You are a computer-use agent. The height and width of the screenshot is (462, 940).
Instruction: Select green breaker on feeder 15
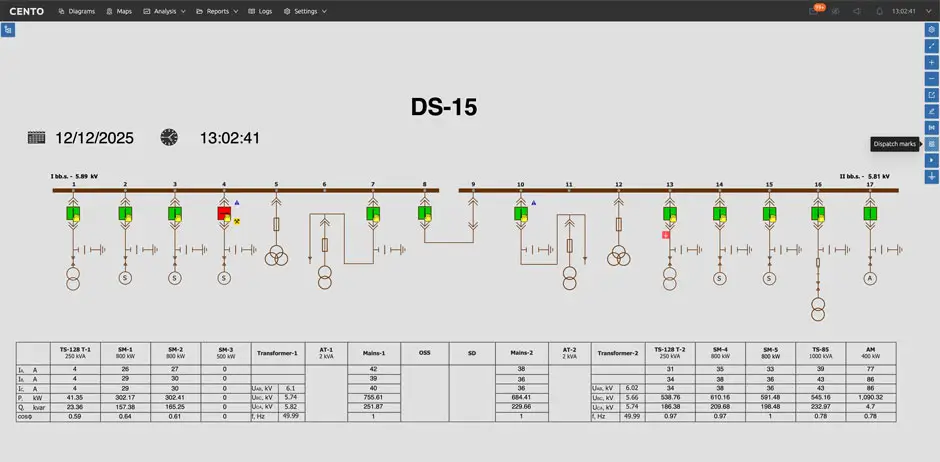click(769, 213)
